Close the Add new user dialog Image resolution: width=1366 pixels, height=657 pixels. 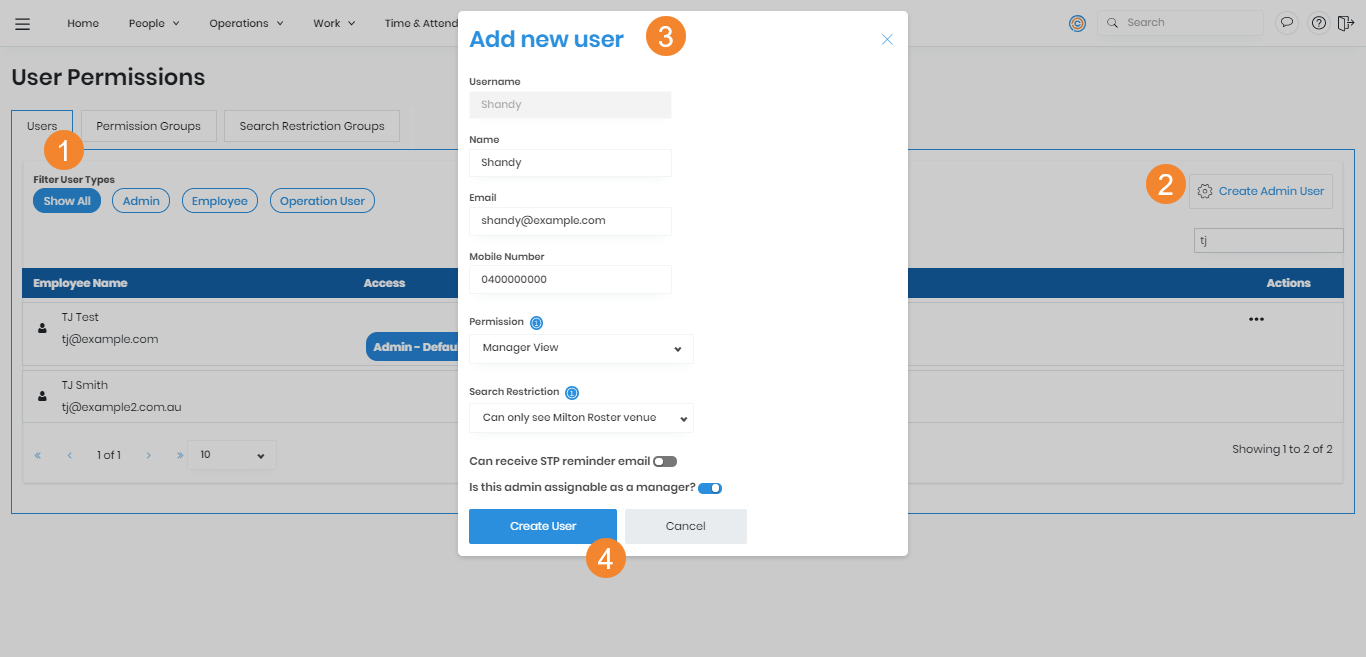[886, 40]
